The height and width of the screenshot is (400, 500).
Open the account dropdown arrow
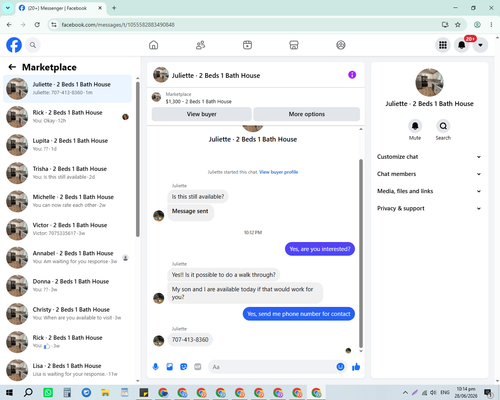480,45
